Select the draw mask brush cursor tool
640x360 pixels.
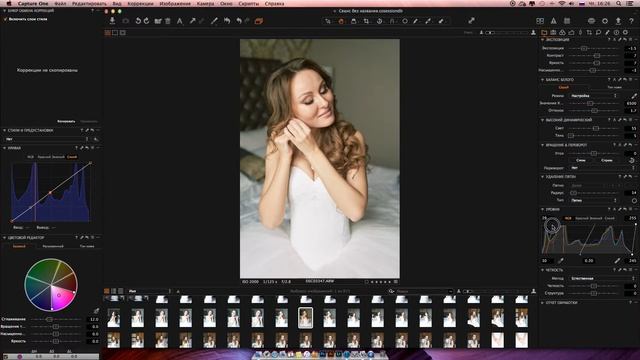[x=416, y=21]
